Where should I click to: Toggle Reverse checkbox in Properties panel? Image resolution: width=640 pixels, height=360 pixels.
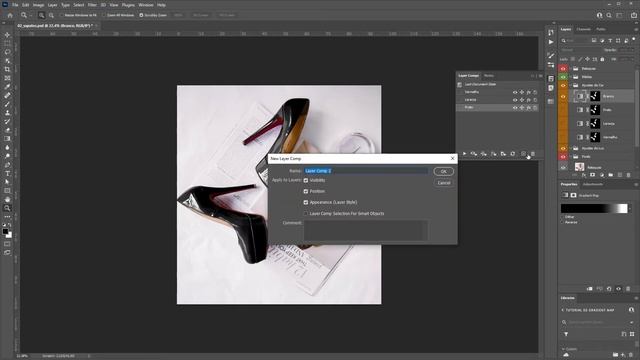[562, 222]
